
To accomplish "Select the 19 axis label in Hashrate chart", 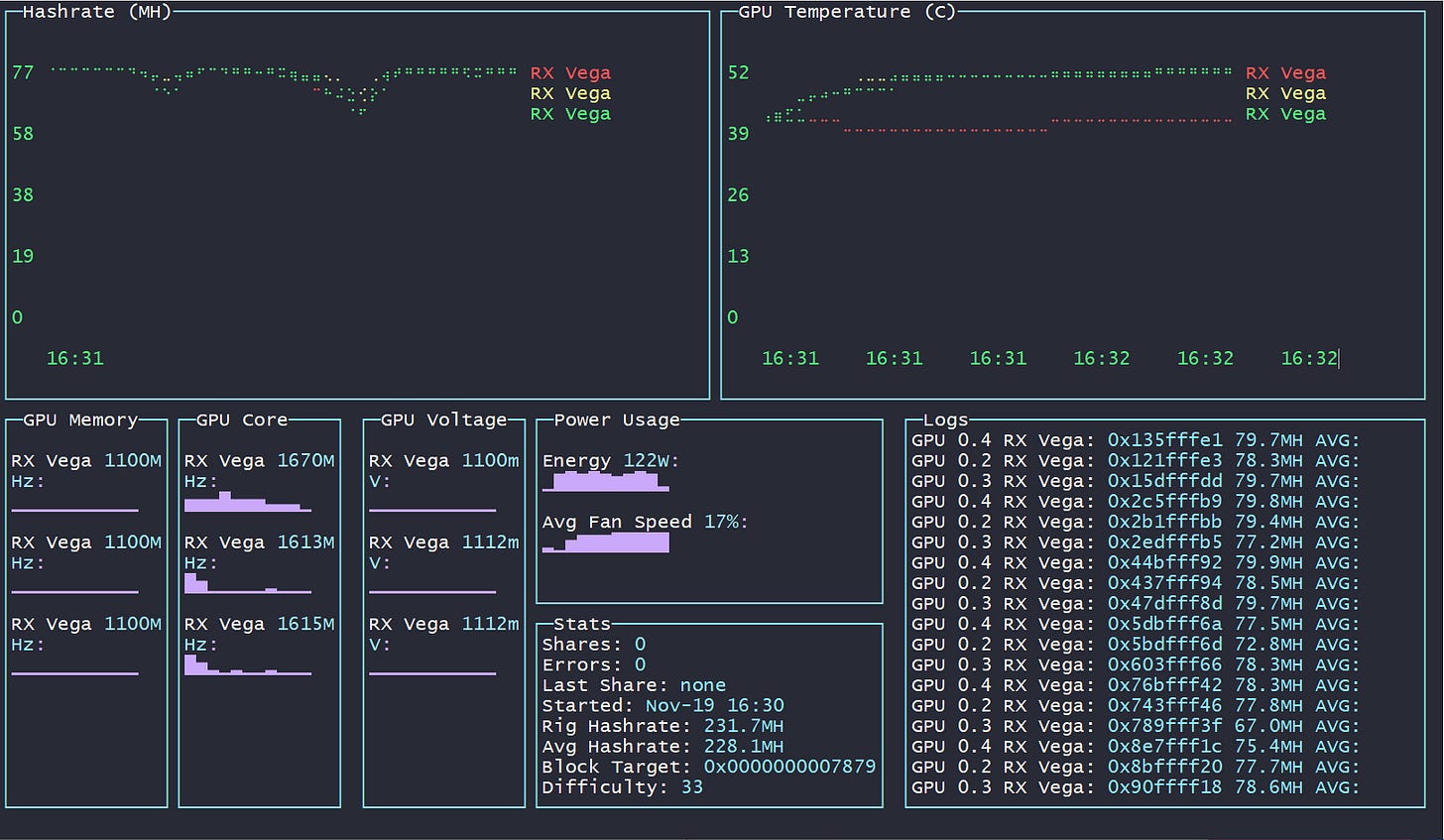I will (x=23, y=256).
